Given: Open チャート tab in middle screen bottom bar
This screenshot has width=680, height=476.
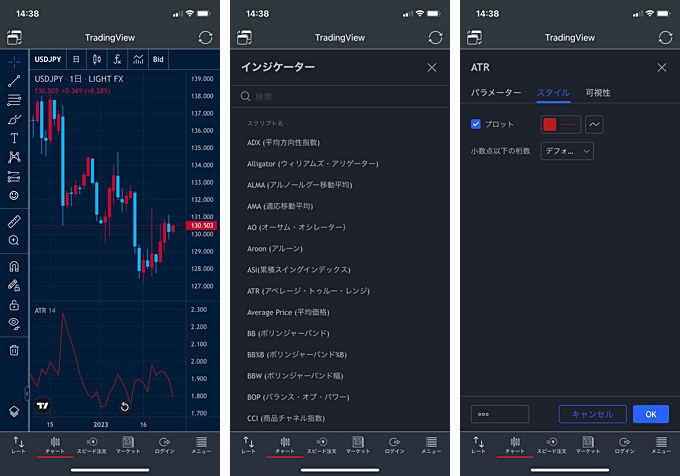Looking at the screenshot, I should coord(285,445).
